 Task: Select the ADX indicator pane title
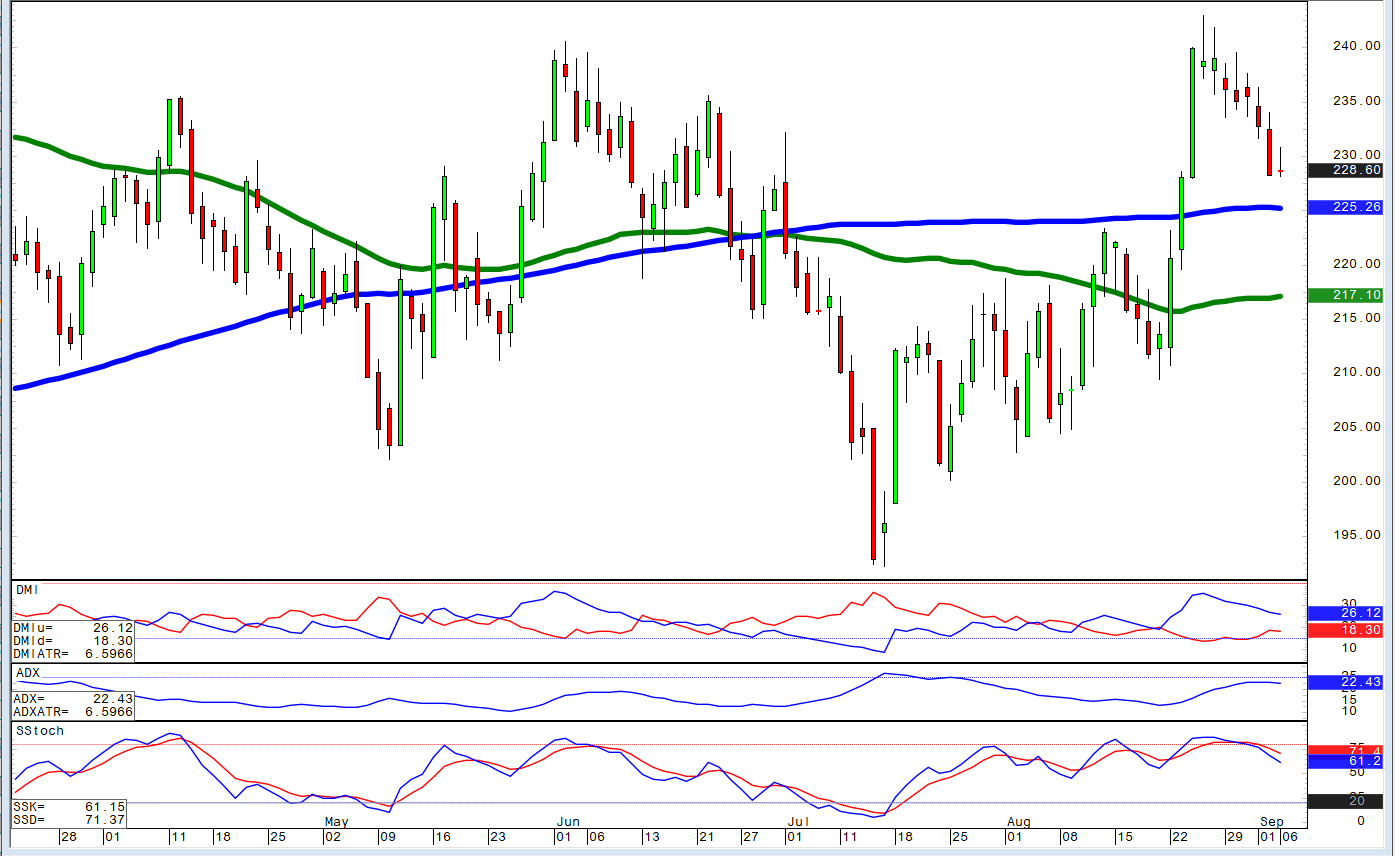coord(27,673)
